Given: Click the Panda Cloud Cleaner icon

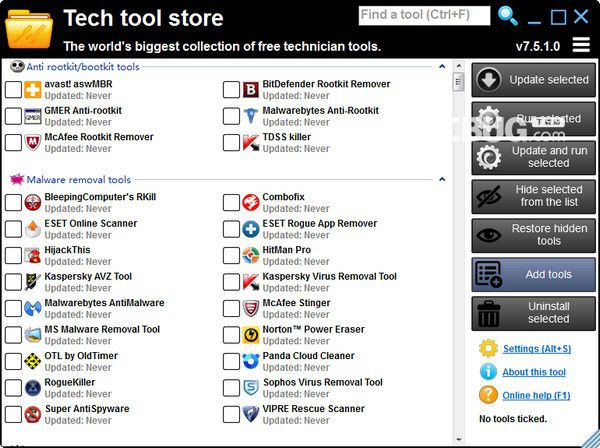Looking at the screenshot, I should pyautogui.click(x=251, y=361).
